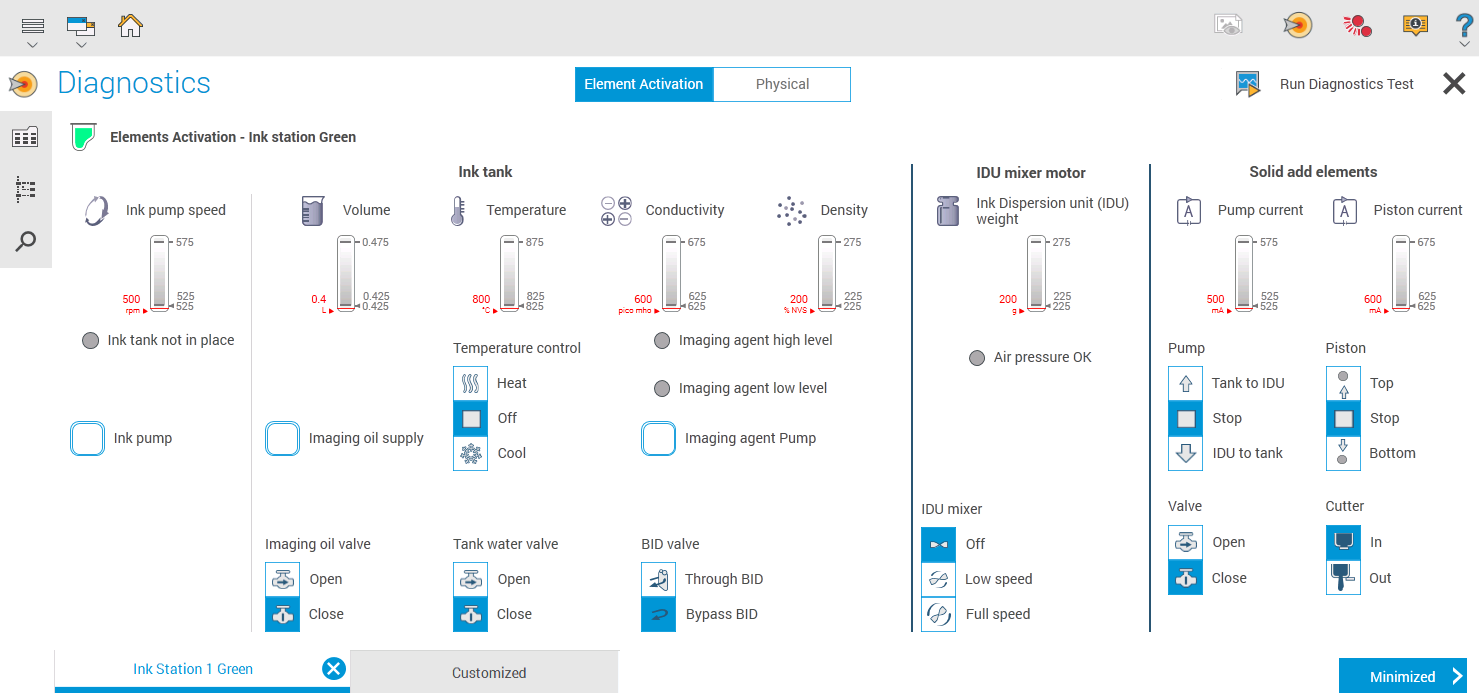This screenshot has height=699, width=1479.
Task: Toggle the Ink pump checkbox
Action: pyautogui.click(x=87, y=438)
